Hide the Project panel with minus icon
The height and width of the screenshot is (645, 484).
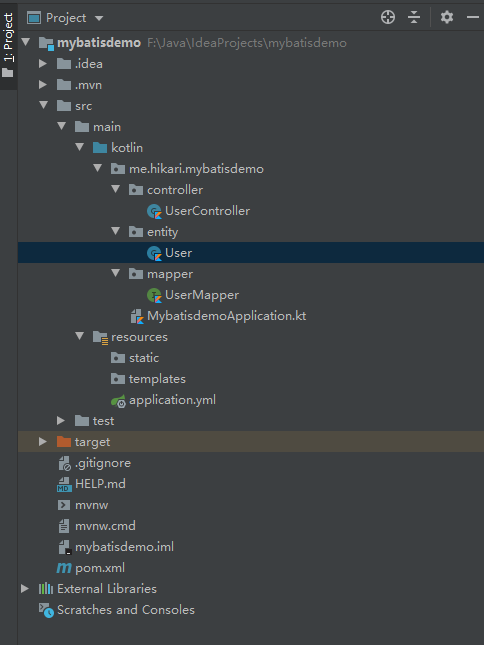pyautogui.click(x=473, y=17)
